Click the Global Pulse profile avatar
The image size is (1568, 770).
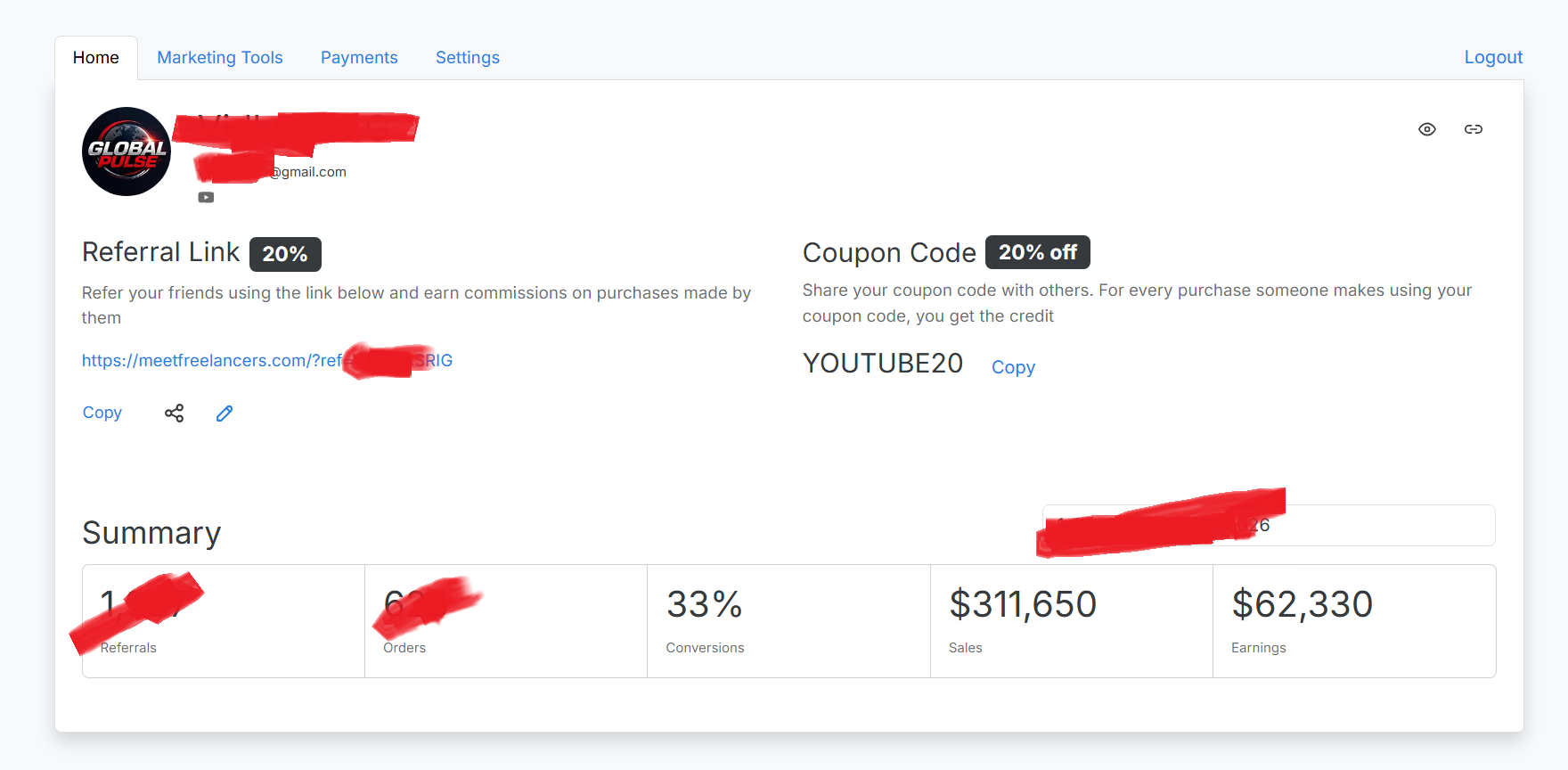127,152
